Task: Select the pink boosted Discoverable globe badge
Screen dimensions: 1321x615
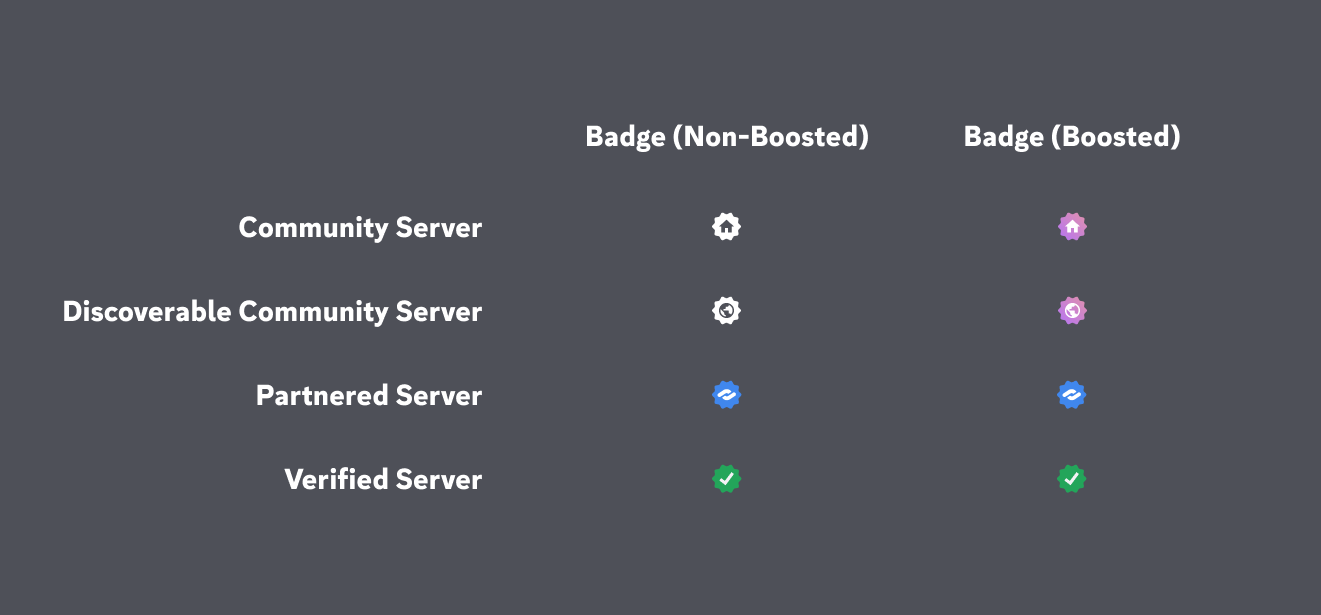Action: (x=1072, y=311)
